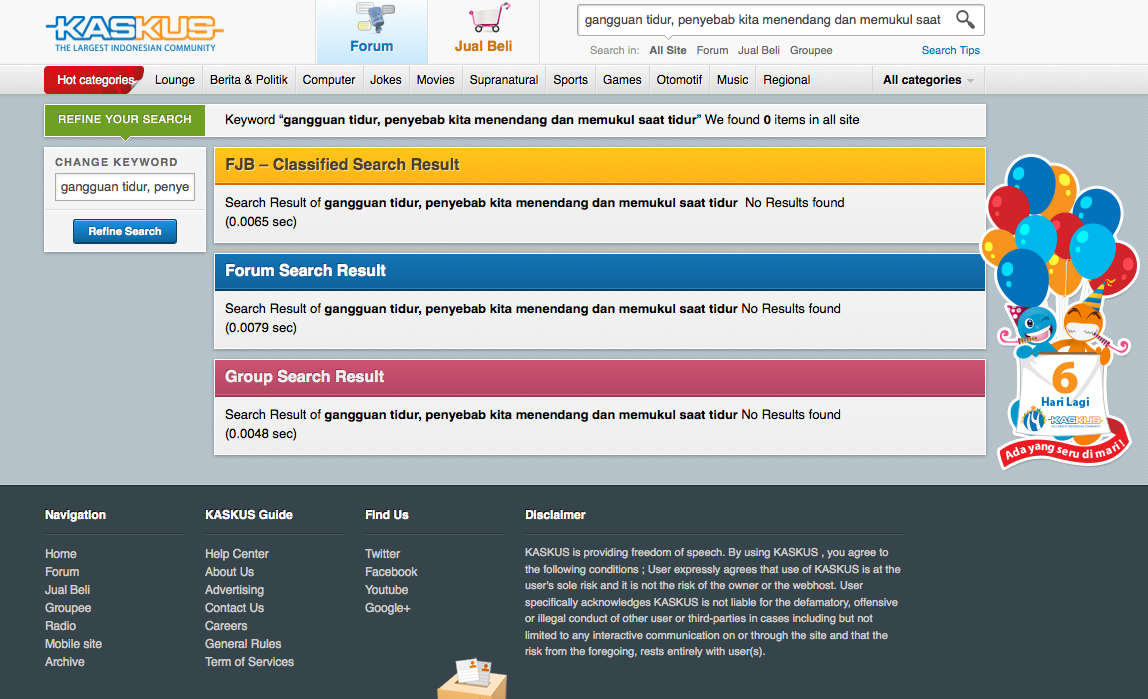
Task: Open the General Rules link
Action: coord(243,644)
